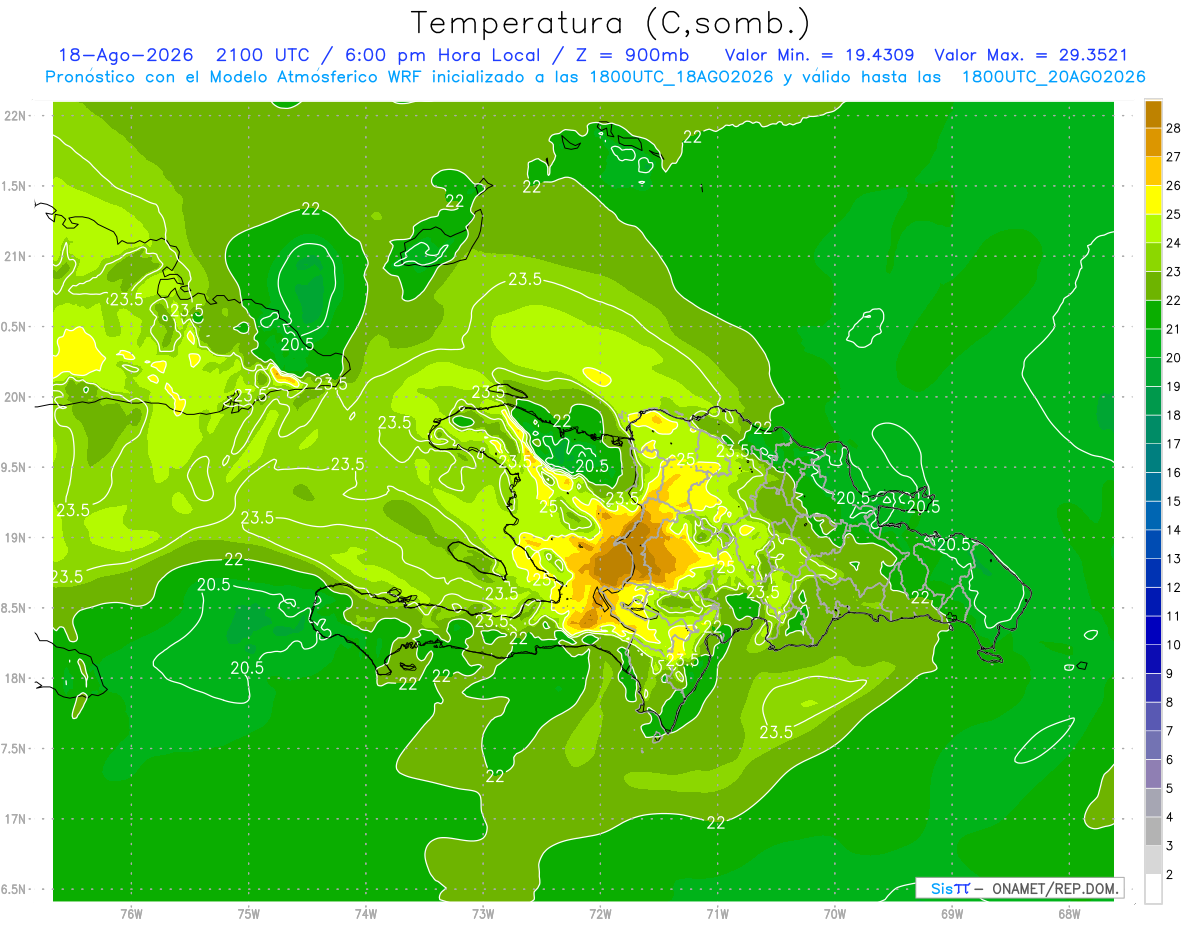Select the date text '18-Ago-2026'
Screen dimensions: 1200x927
tap(125, 55)
